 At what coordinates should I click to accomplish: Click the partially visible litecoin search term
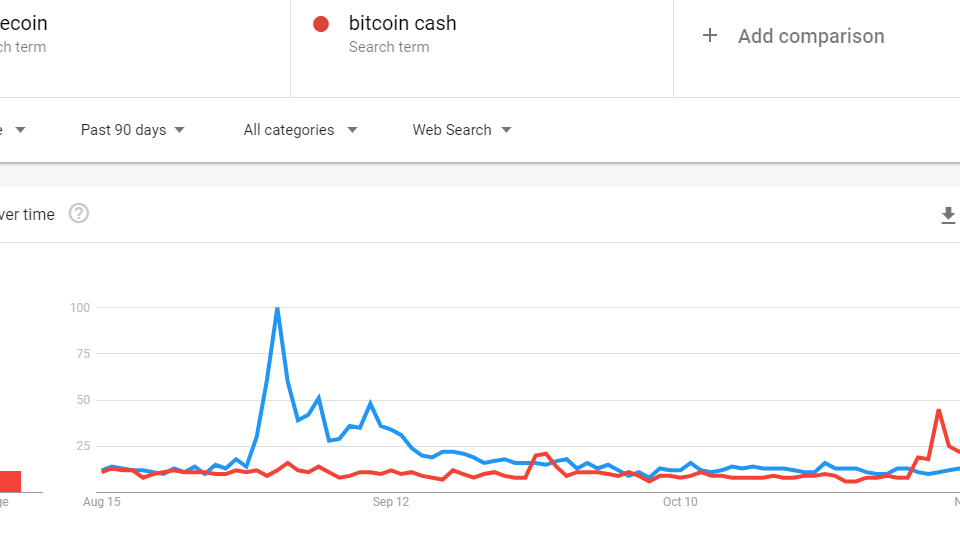pyautogui.click(x=23, y=23)
